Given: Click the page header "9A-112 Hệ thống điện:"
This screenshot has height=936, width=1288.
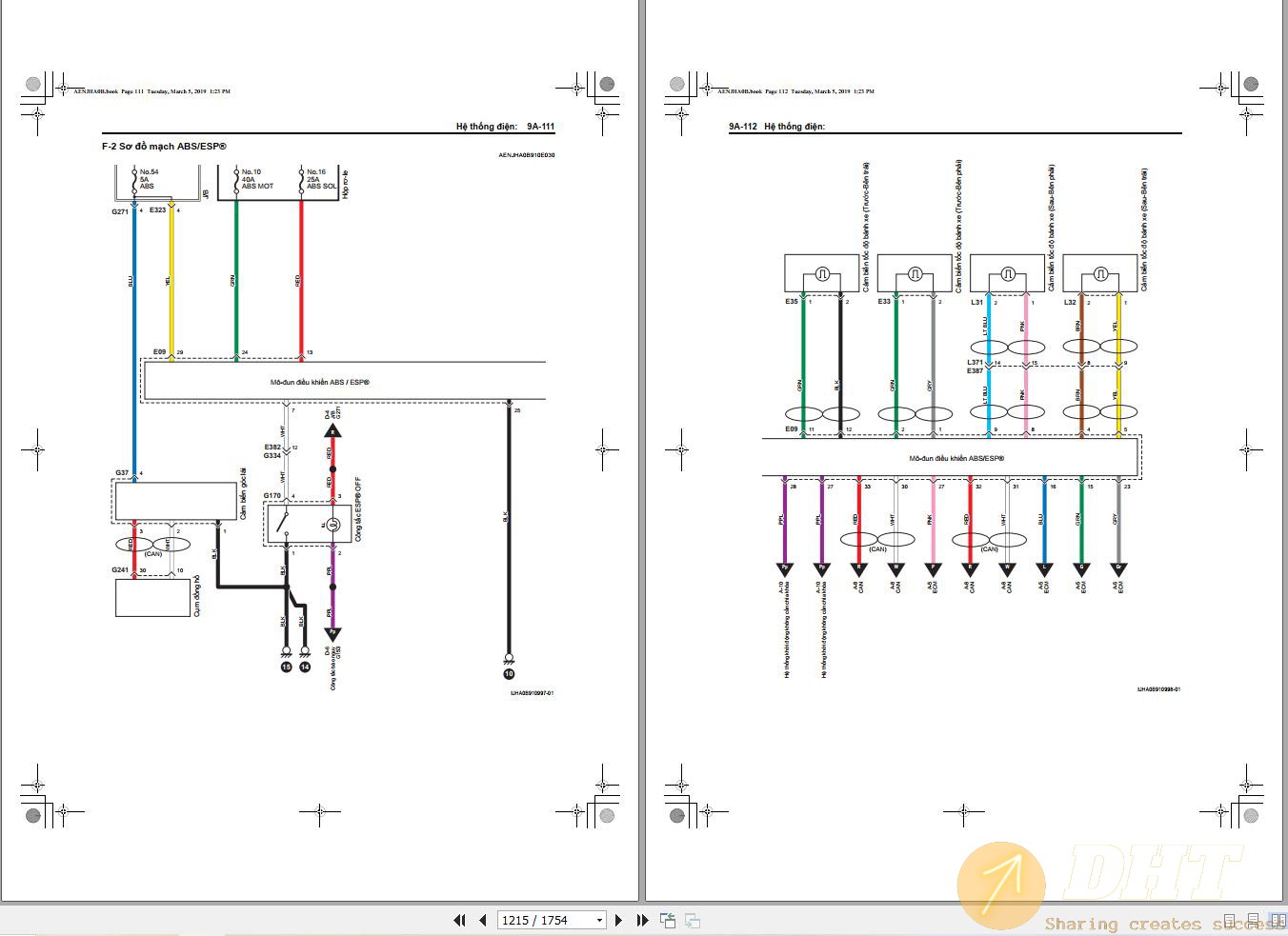Looking at the screenshot, I should pos(776,126).
